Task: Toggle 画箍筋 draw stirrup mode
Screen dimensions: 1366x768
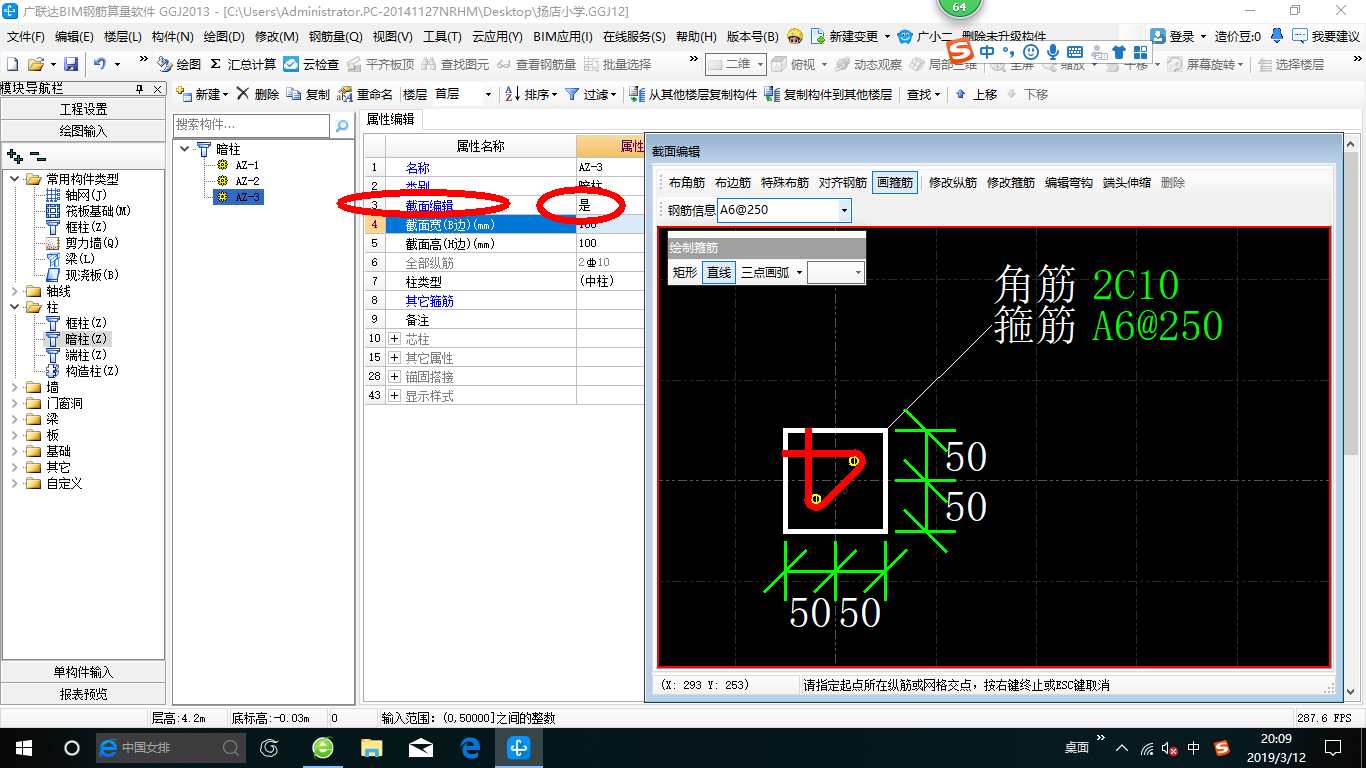Action: tap(894, 183)
